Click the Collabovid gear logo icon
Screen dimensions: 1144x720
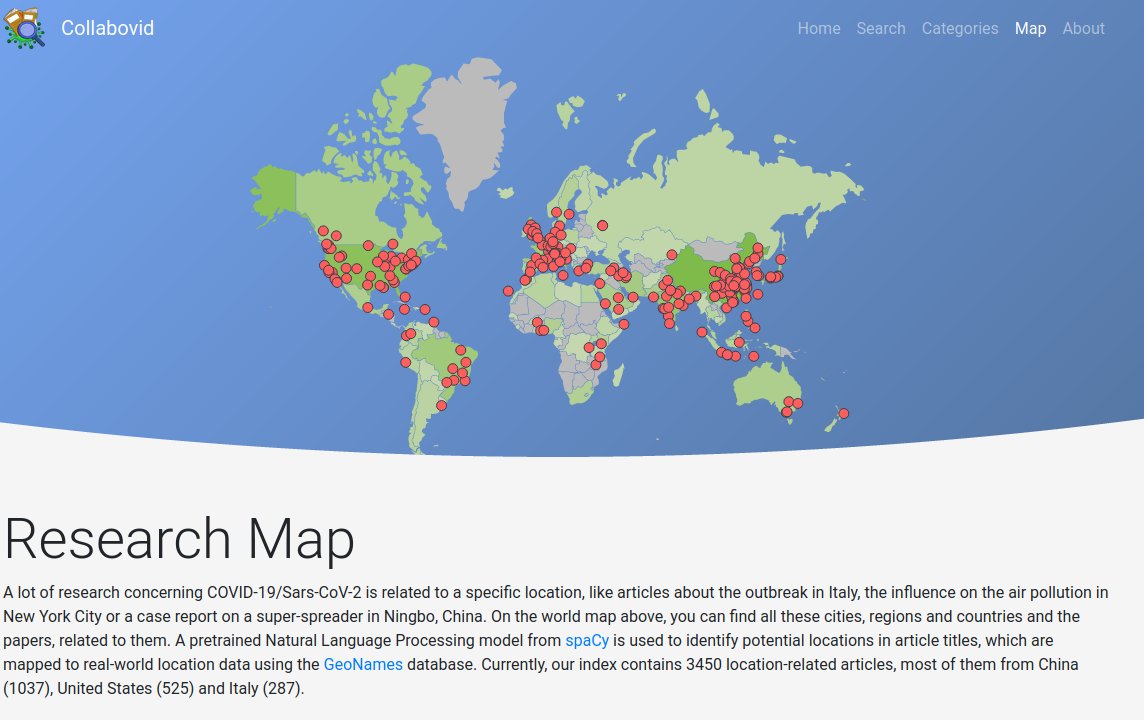pos(24,28)
